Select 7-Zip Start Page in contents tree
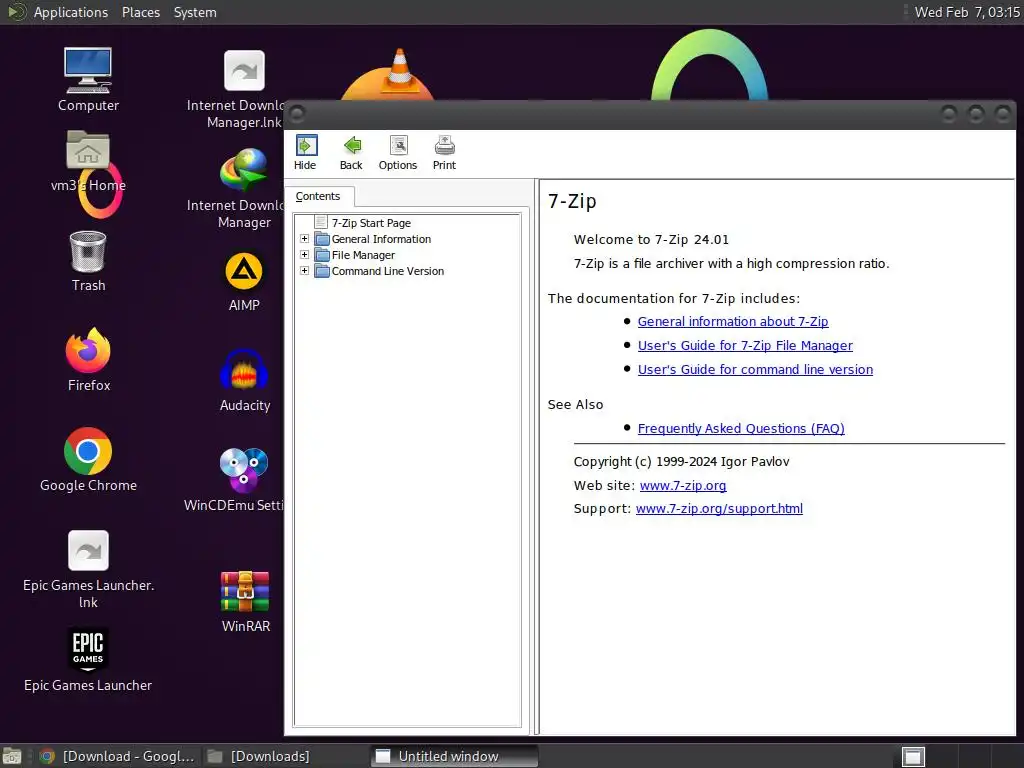The image size is (1024, 768). point(371,223)
